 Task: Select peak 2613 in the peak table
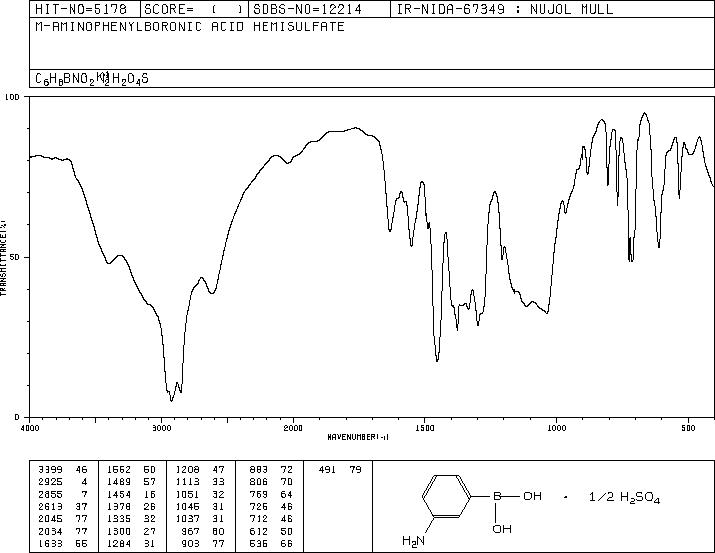click(50, 507)
